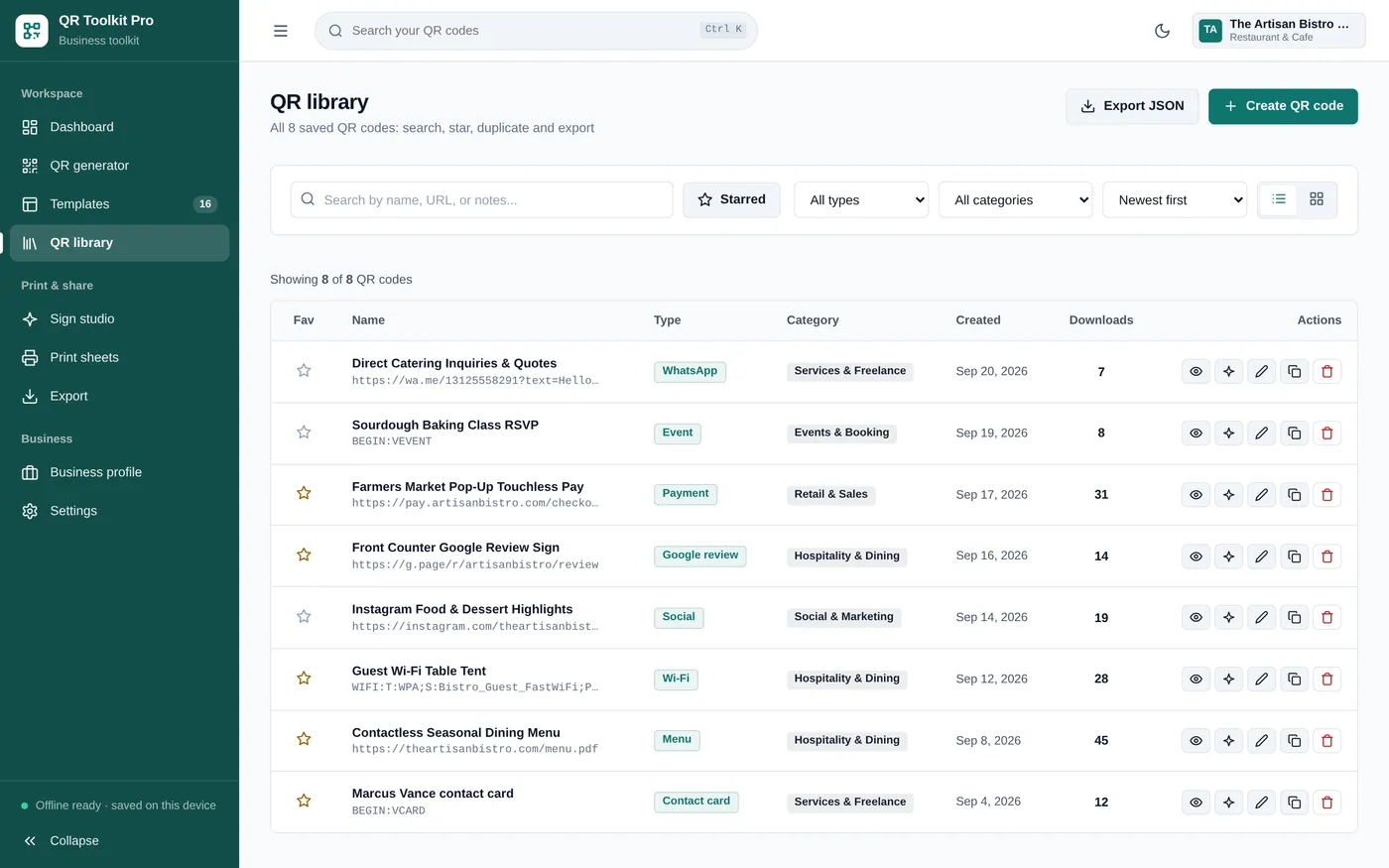This screenshot has width=1389, height=868.
Task: Unstar the Farmers Market Pop-Up Touchless Pay row
Action: (304, 494)
